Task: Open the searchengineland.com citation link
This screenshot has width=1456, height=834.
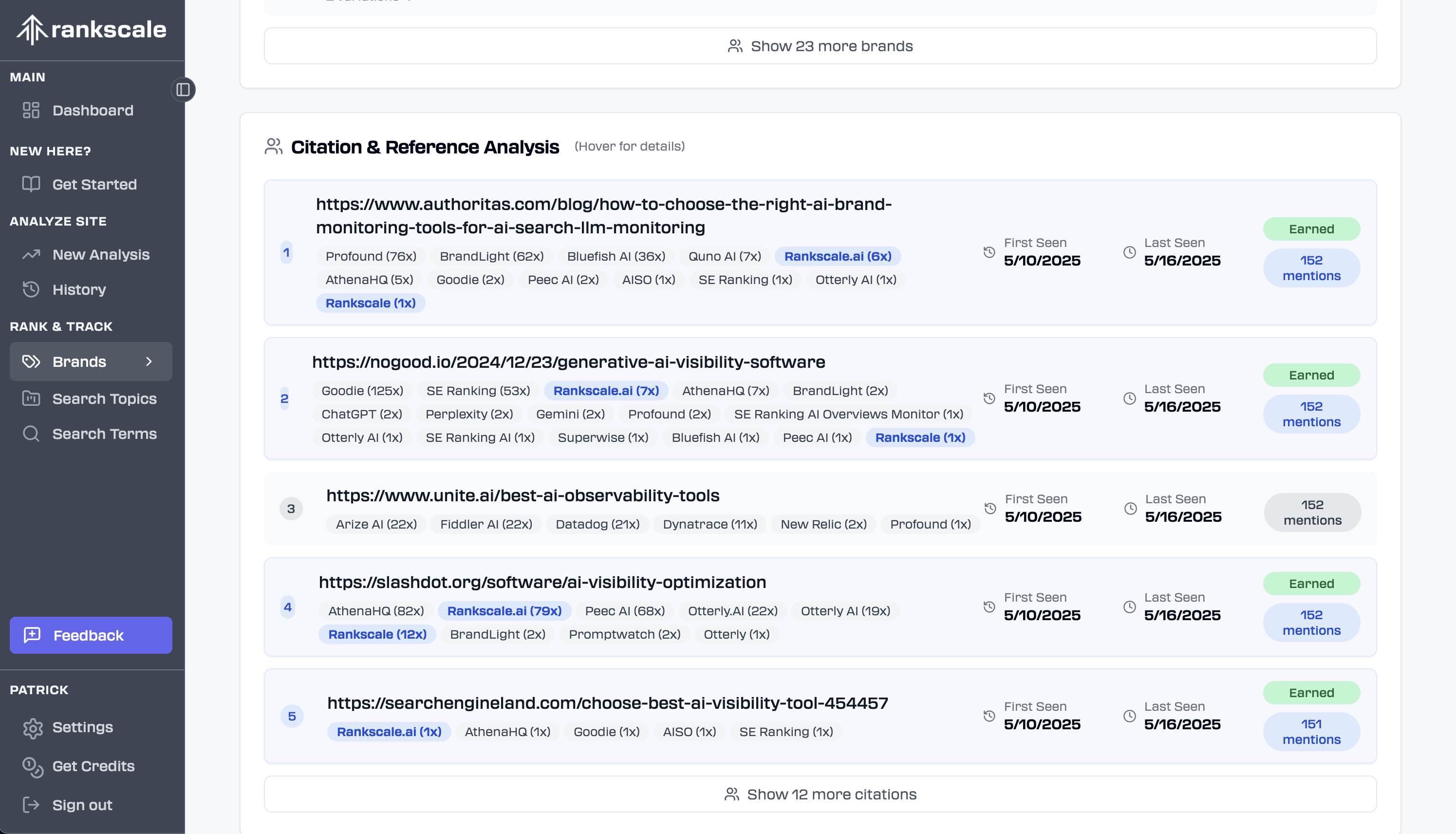Action: coord(607,702)
